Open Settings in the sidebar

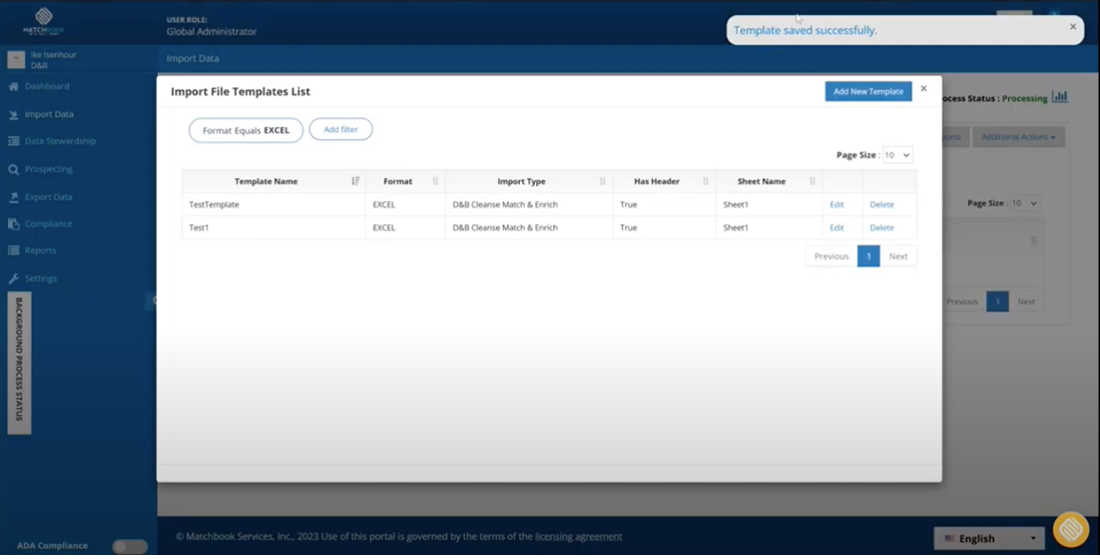click(x=41, y=278)
